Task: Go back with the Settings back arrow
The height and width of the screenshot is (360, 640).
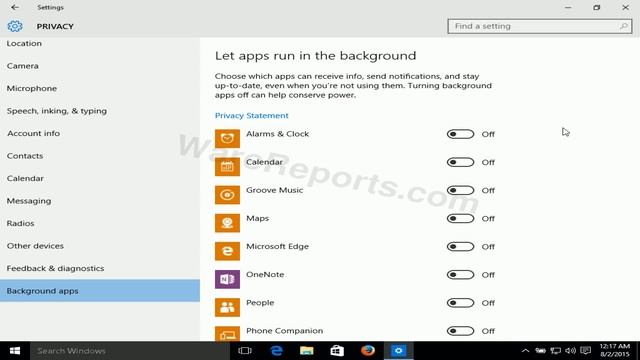Action: tap(15, 7)
